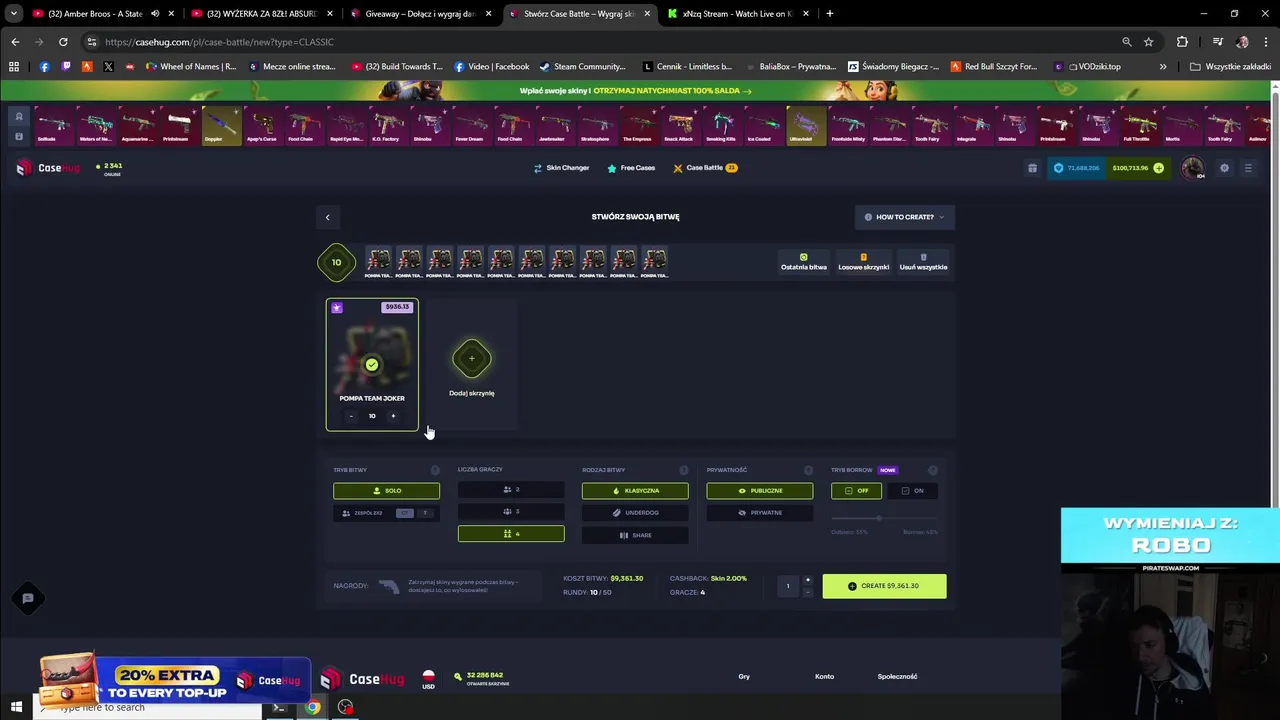
Task: Open the 20% extra top-up banner
Action: [175, 680]
